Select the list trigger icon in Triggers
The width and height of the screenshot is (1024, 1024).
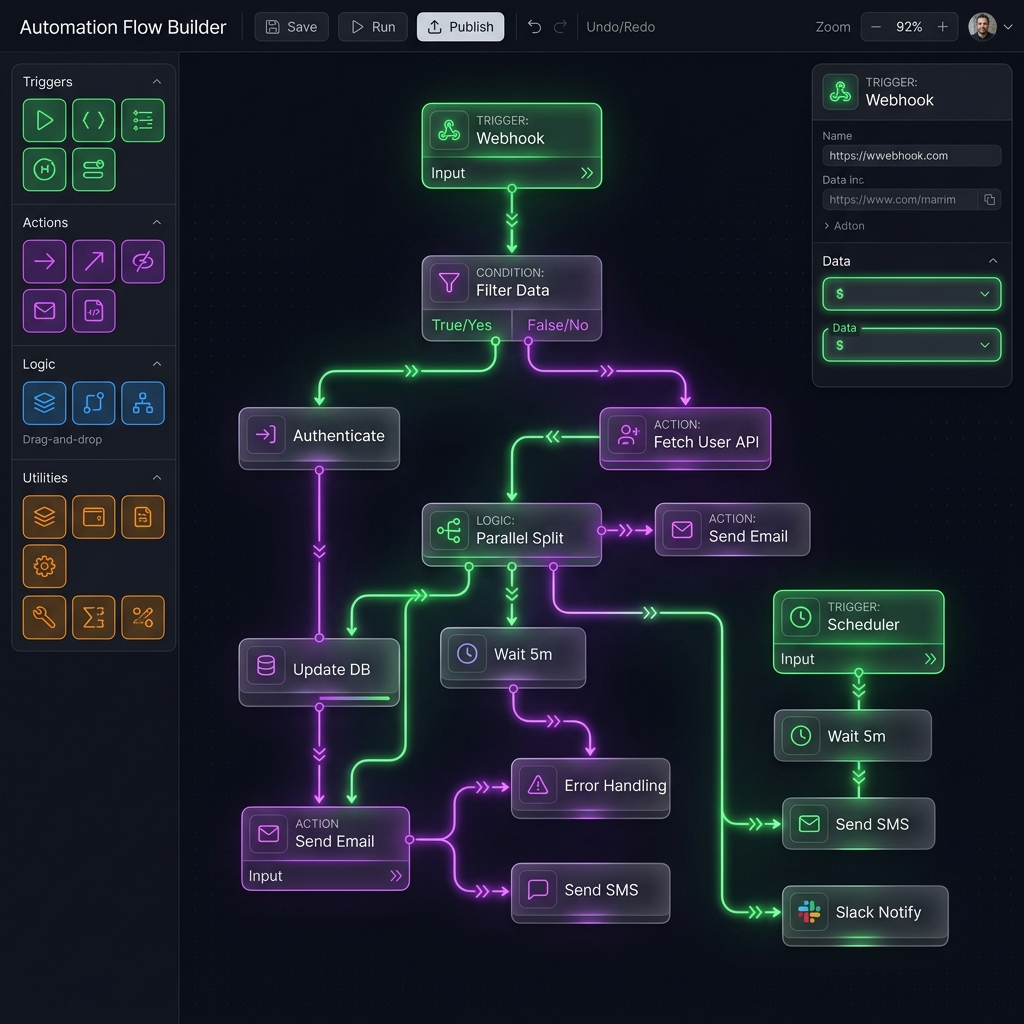[142, 120]
